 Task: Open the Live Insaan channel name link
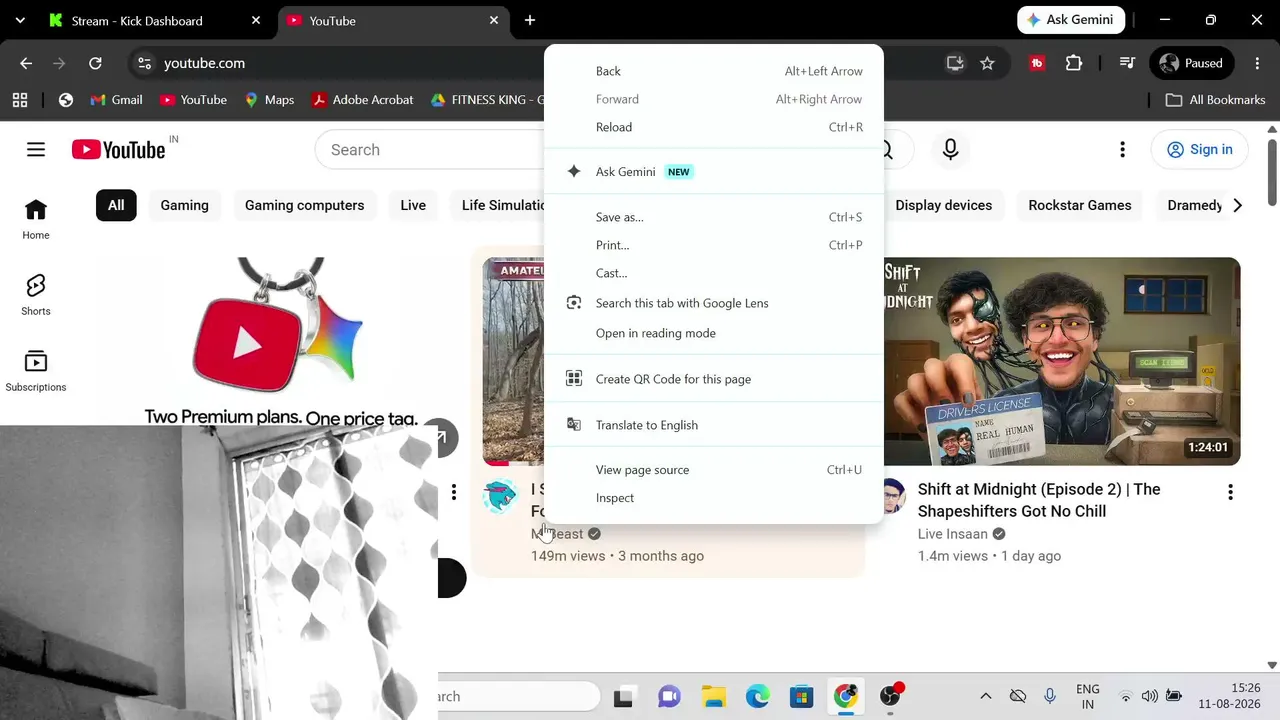point(953,534)
